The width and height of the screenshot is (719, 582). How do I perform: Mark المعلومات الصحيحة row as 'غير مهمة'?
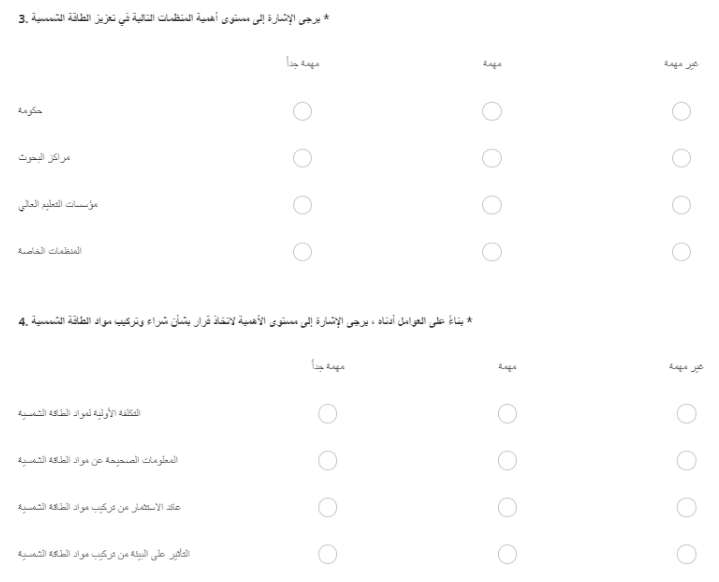[685, 459]
